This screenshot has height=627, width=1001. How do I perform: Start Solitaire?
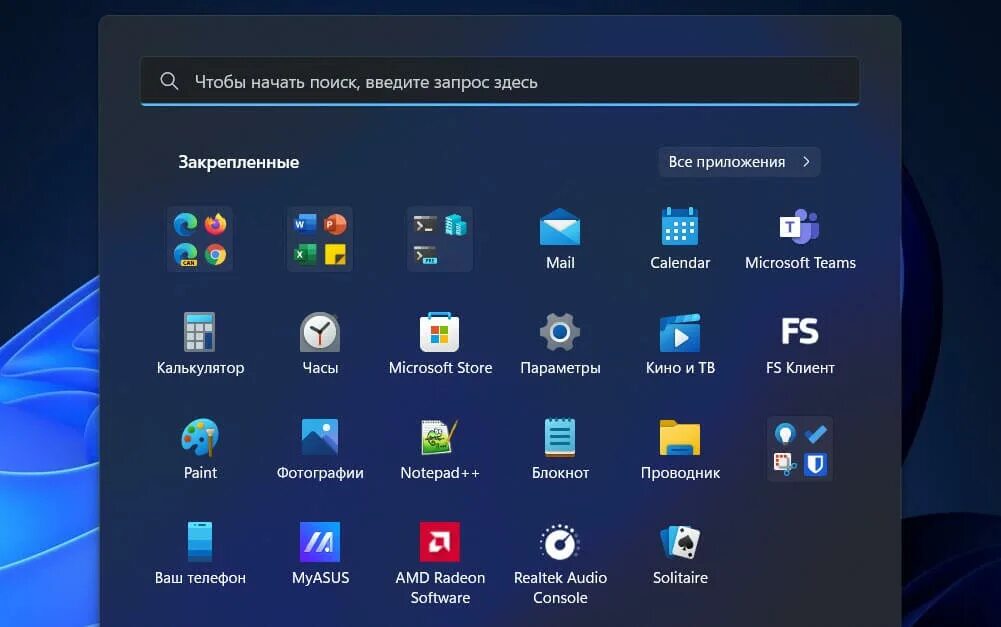click(x=680, y=554)
